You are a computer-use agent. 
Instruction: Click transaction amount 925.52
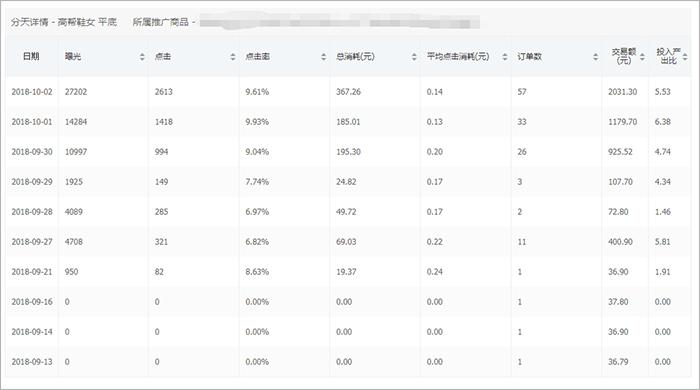pyautogui.click(x=620, y=152)
